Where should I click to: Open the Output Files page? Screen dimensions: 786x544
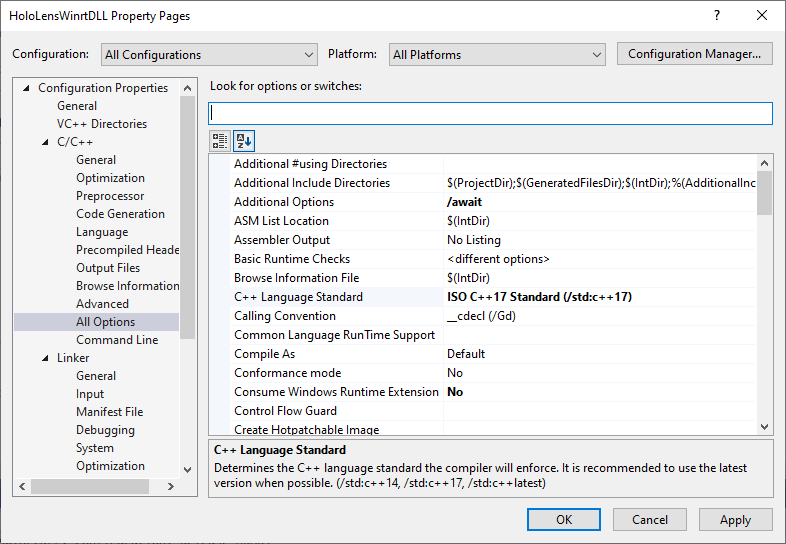tap(108, 268)
